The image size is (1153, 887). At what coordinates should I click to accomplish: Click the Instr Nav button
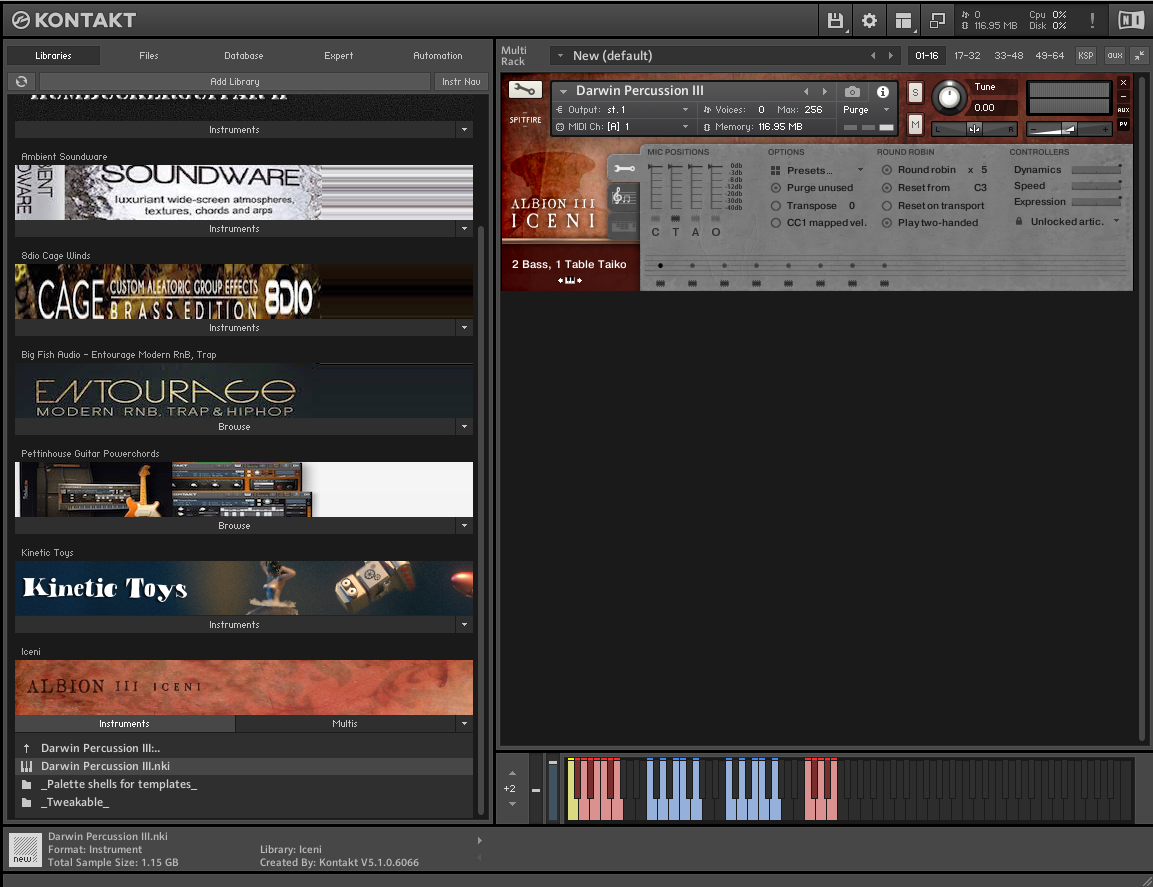[461, 82]
